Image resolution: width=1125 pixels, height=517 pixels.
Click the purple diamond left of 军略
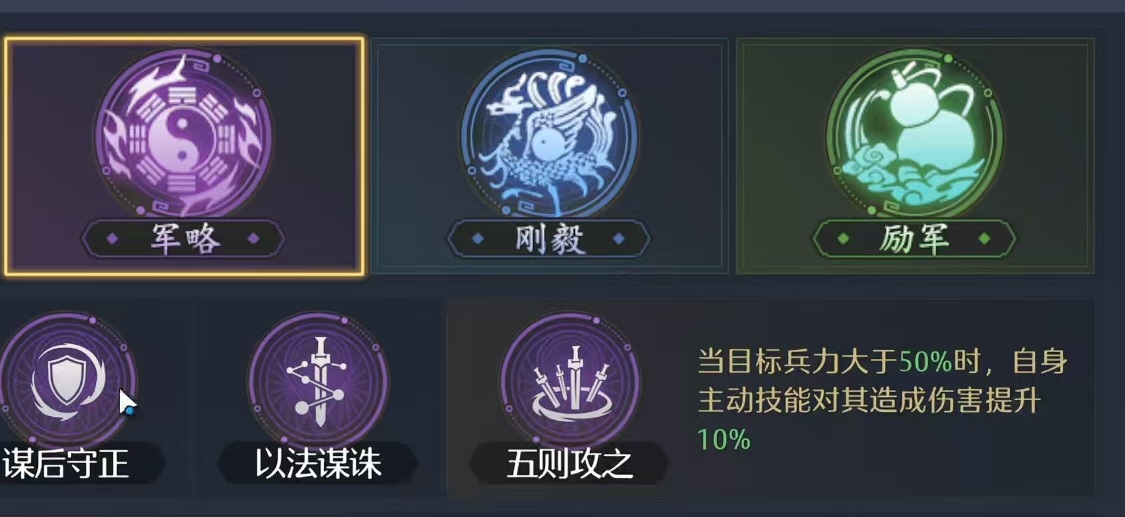click(x=113, y=239)
